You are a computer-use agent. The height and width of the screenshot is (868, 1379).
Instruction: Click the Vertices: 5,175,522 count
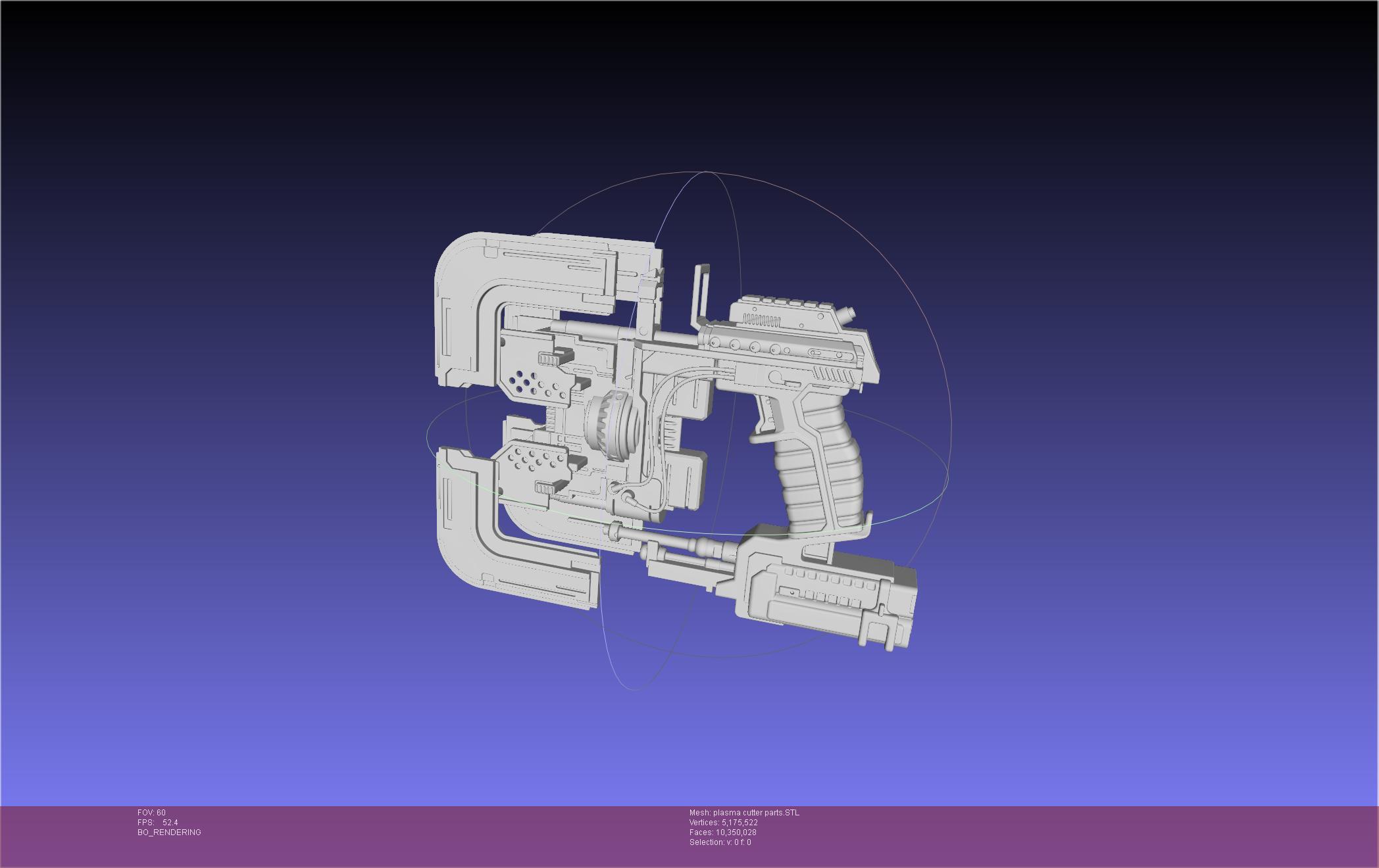click(724, 823)
